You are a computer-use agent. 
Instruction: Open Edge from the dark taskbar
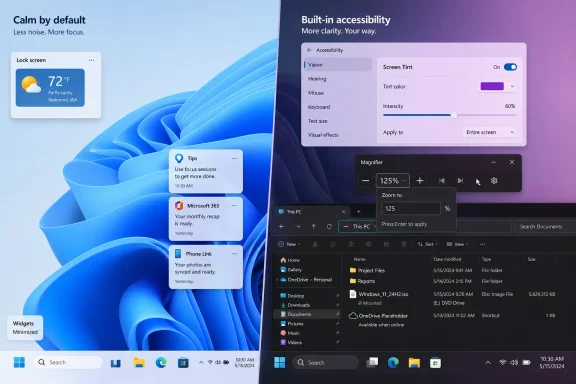(x=393, y=363)
